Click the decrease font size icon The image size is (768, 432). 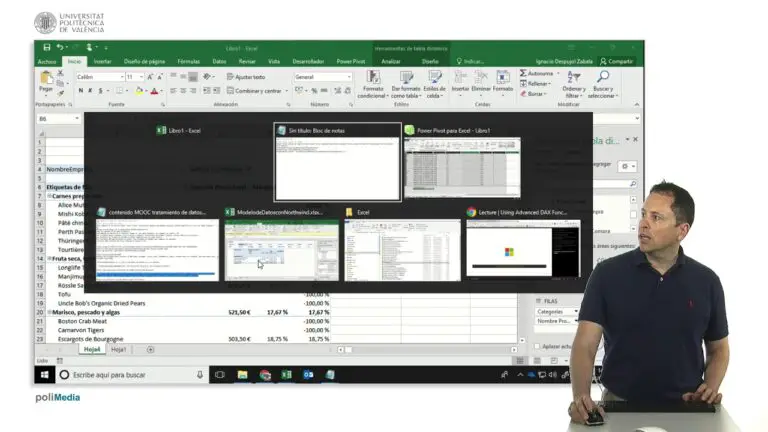(x=160, y=77)
